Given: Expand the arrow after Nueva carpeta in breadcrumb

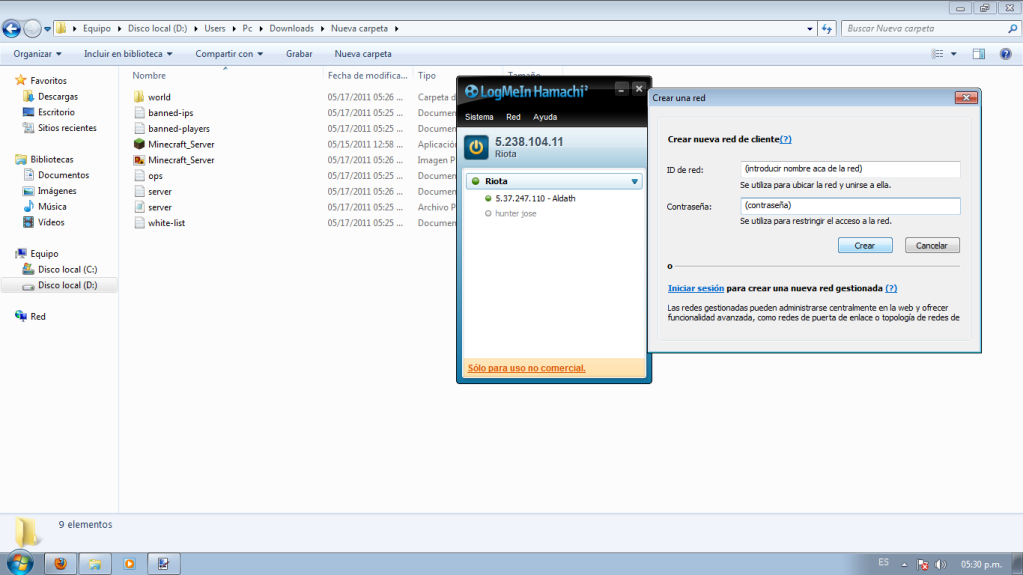Looking at the screenshot, I should pos(396,29).
